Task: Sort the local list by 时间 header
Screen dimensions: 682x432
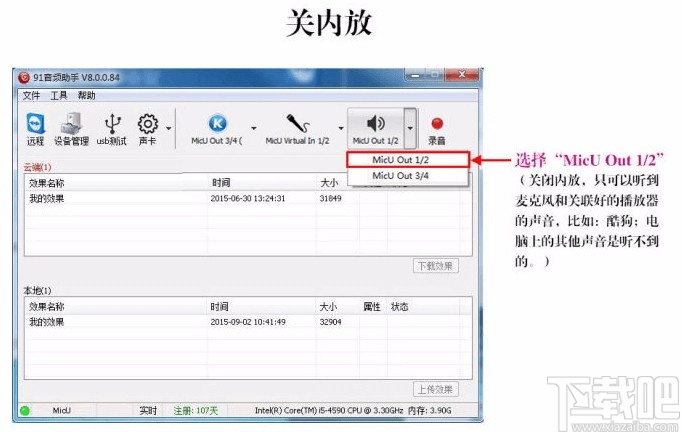Action: point(262,307)
